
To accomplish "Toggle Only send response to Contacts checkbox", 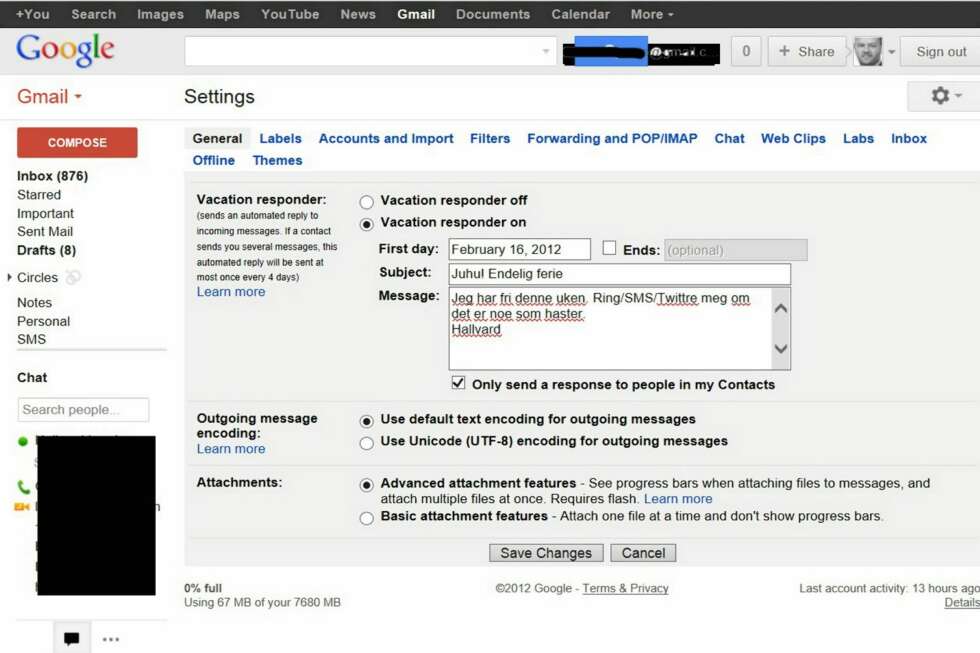I will click(458, 383).
